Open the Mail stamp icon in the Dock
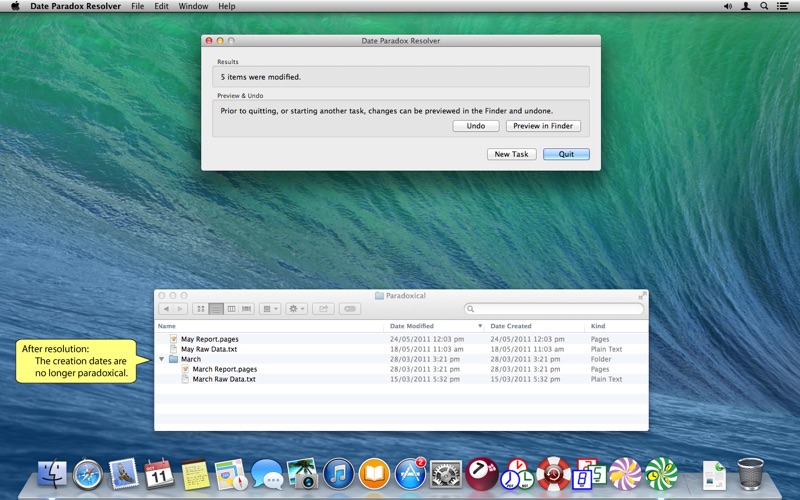Screen dimensions: 800x500 pos(123,474)
